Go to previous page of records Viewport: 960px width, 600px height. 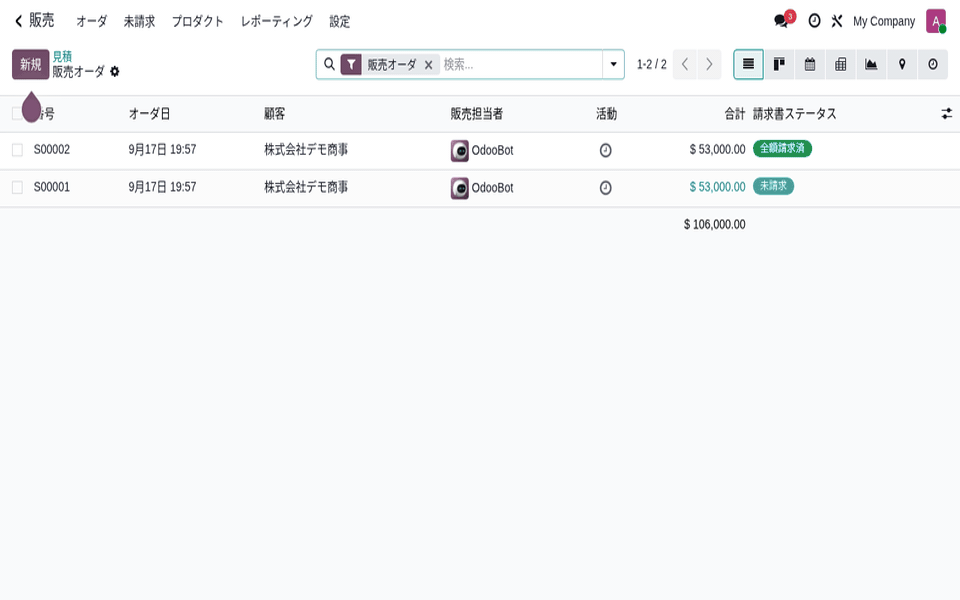tap(685, 64)
